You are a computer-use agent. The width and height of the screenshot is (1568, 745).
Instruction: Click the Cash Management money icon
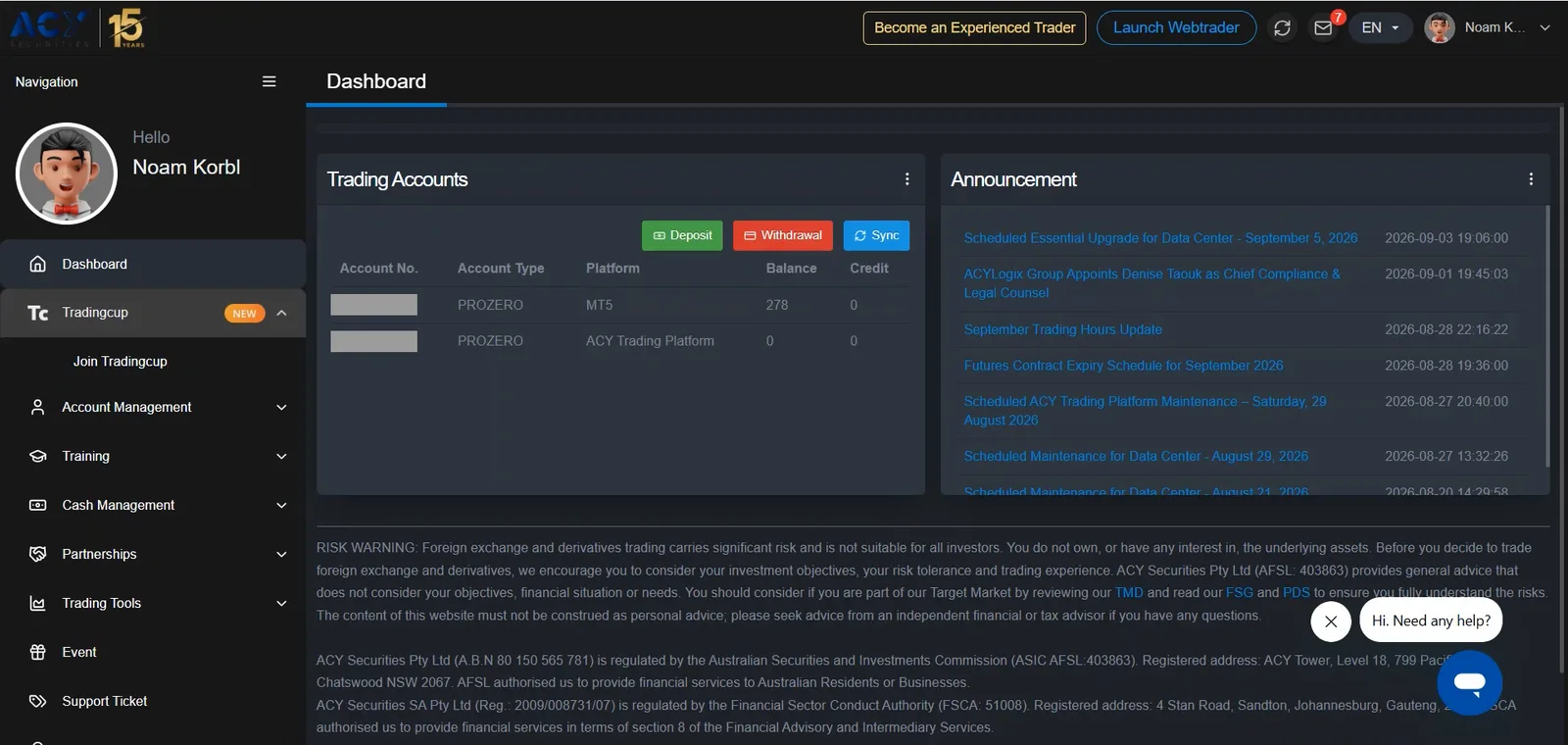[x=37, y=505]
